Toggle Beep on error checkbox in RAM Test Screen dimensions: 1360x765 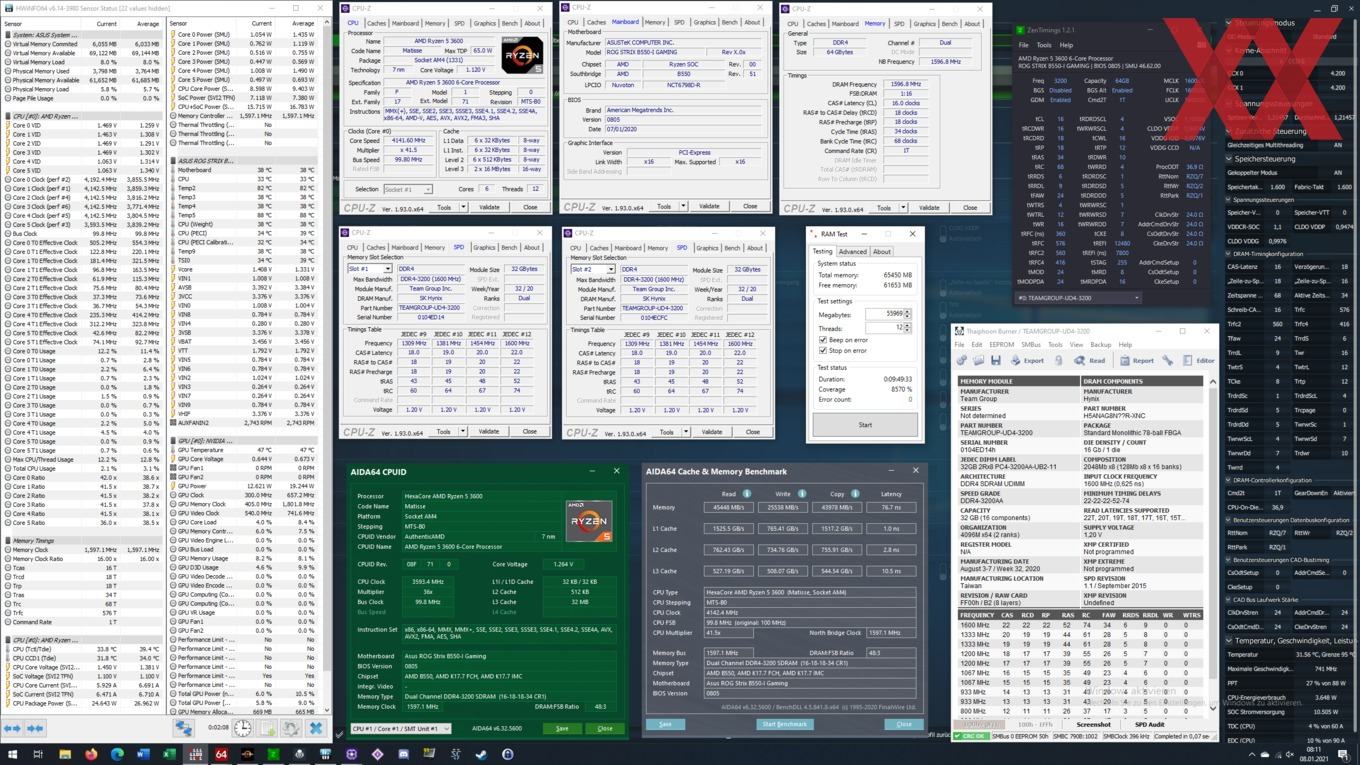(823, 340)
